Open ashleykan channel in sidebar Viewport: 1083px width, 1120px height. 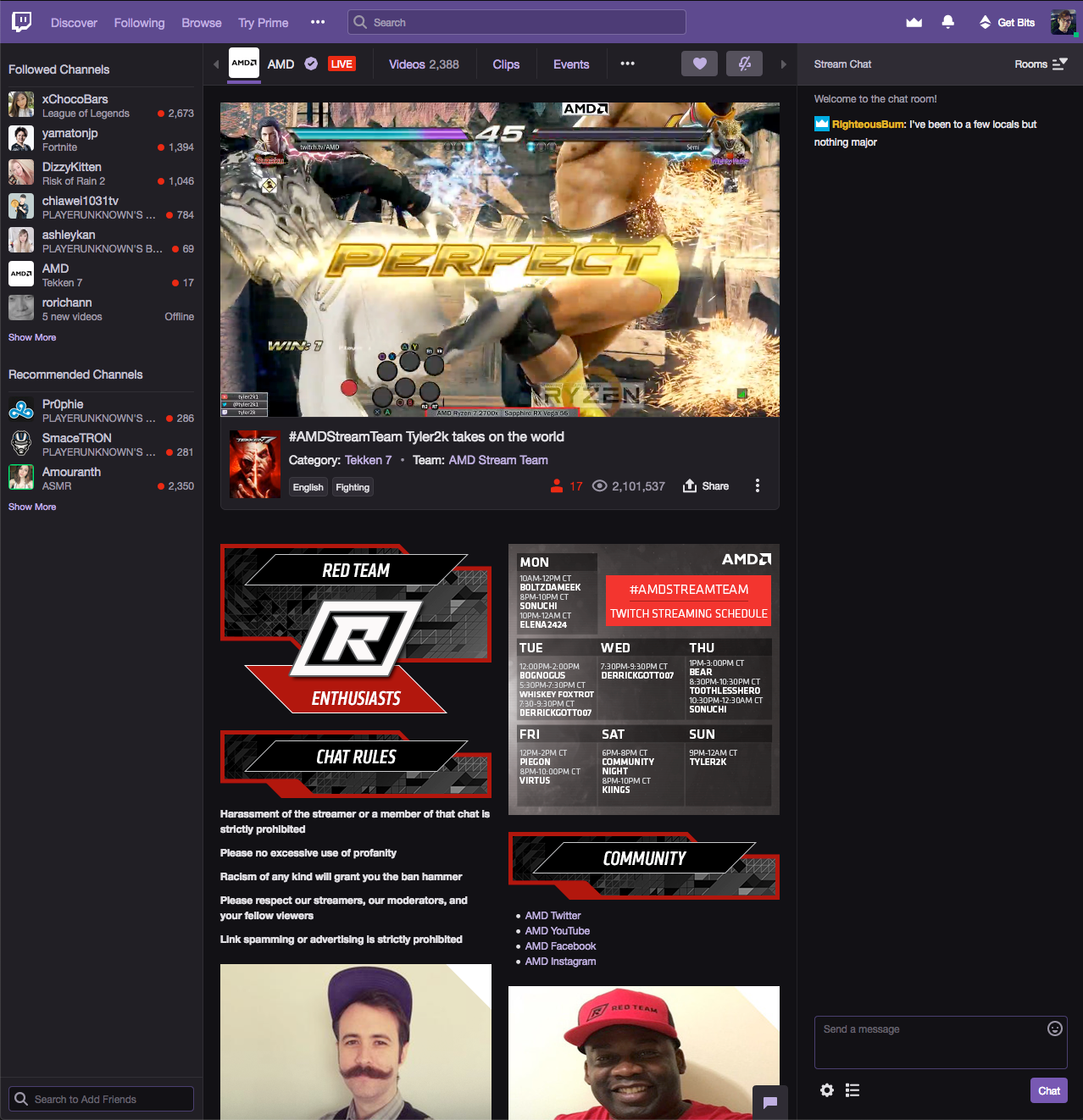(101, 241)
